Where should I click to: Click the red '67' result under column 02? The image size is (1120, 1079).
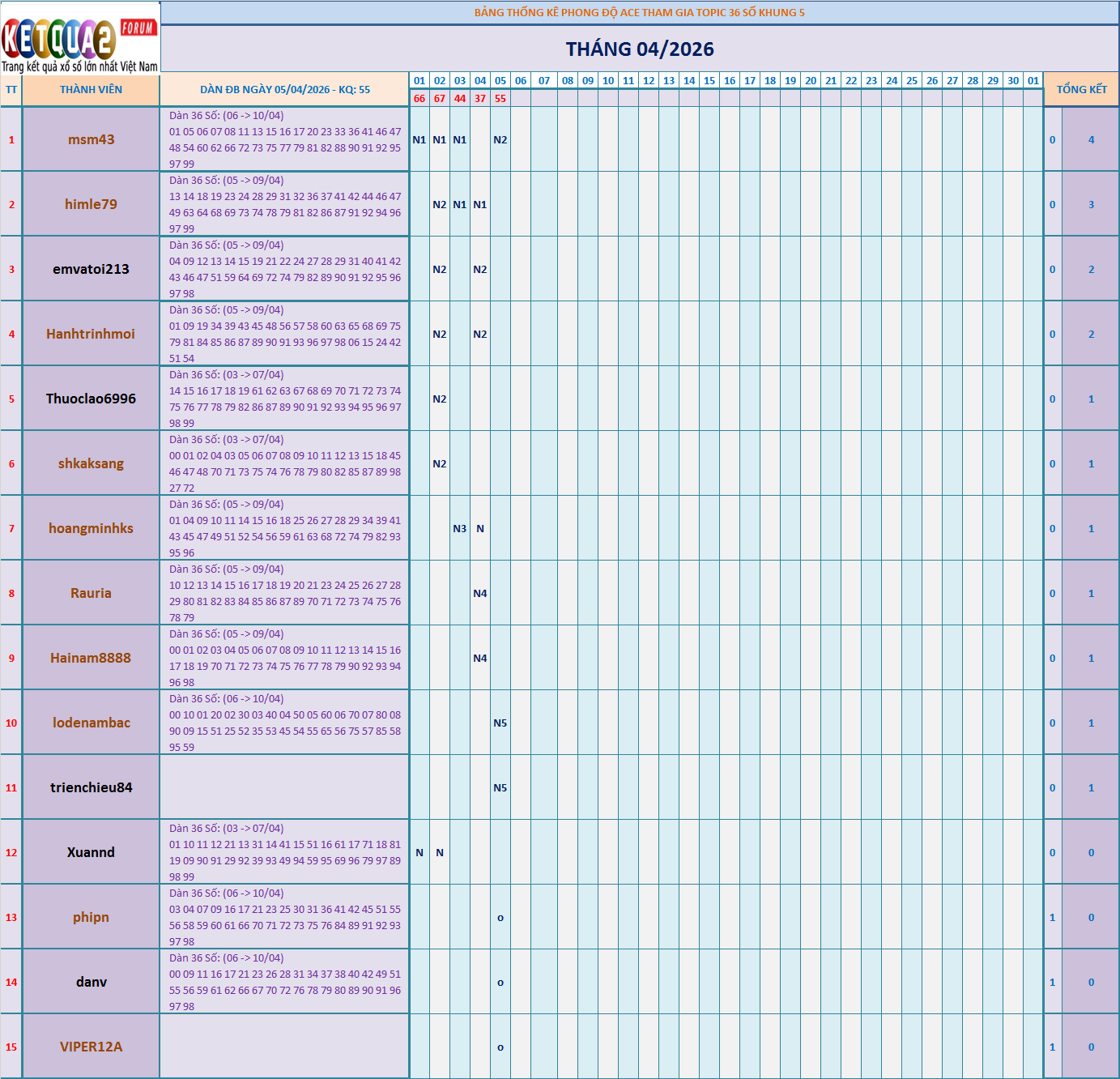439,100
